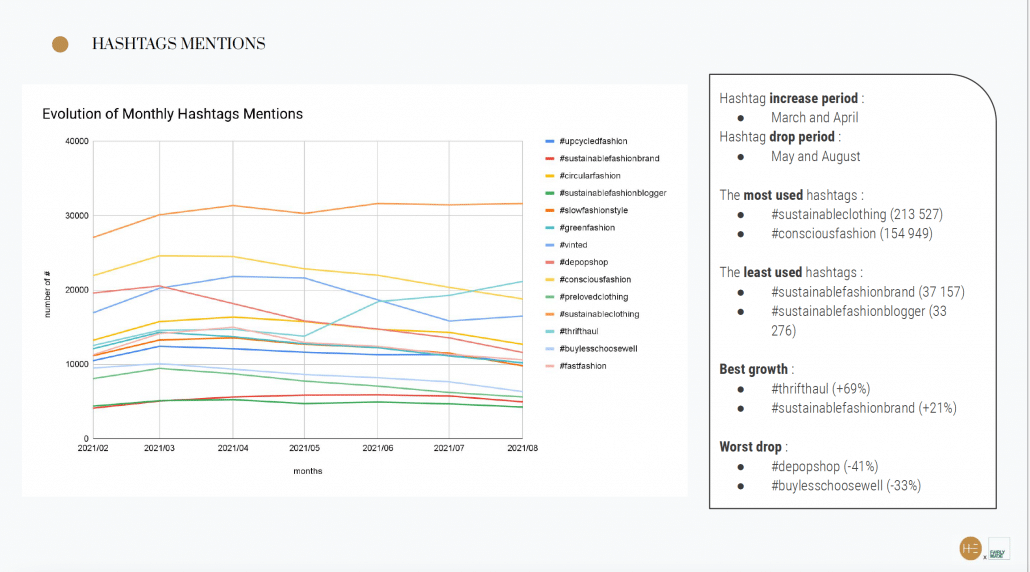1030x572 pixels.
Task: Click the HASHTAGS MENTIONS slide title
Action: tap(179, 43)
